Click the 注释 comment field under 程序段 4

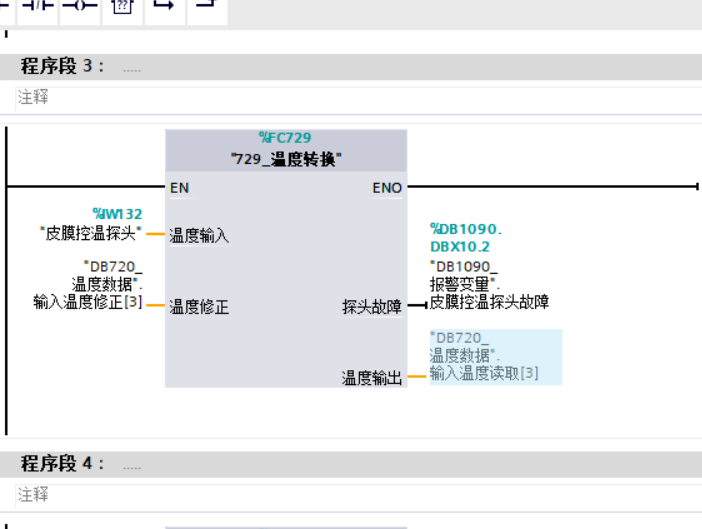[33, 495]
